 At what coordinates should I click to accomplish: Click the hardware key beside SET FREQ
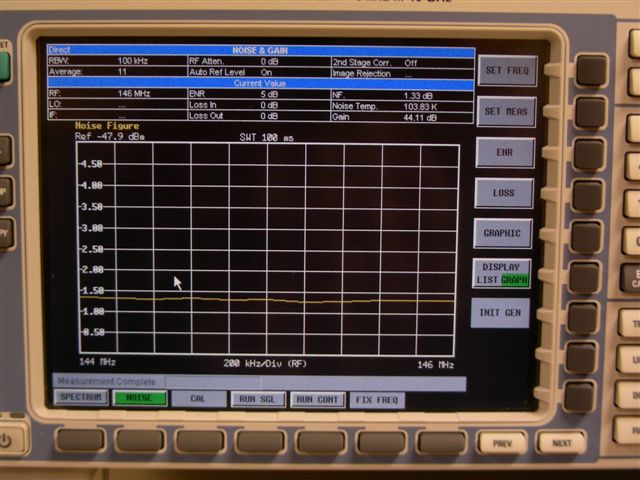591,71
